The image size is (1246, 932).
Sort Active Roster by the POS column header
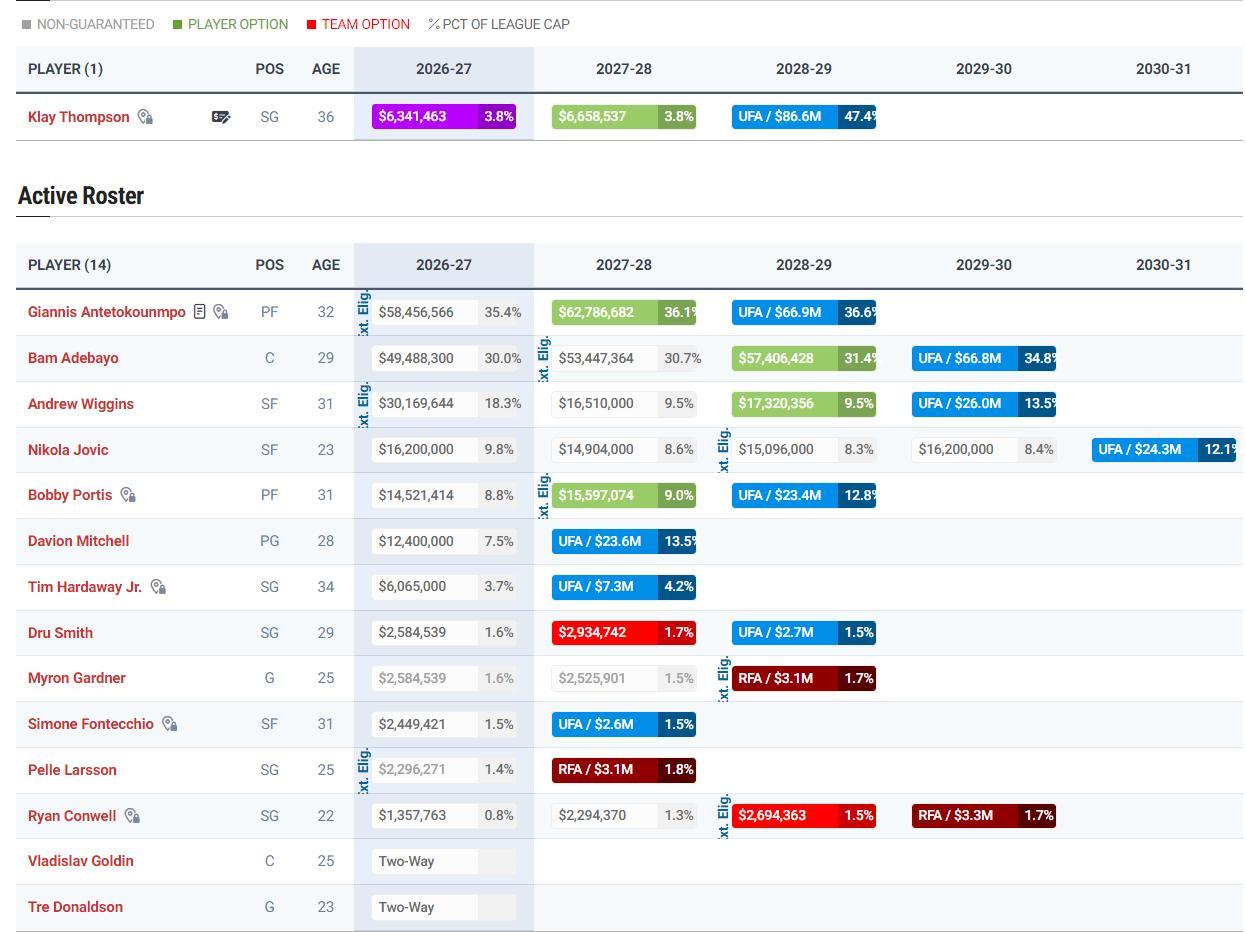pos(270,265)
